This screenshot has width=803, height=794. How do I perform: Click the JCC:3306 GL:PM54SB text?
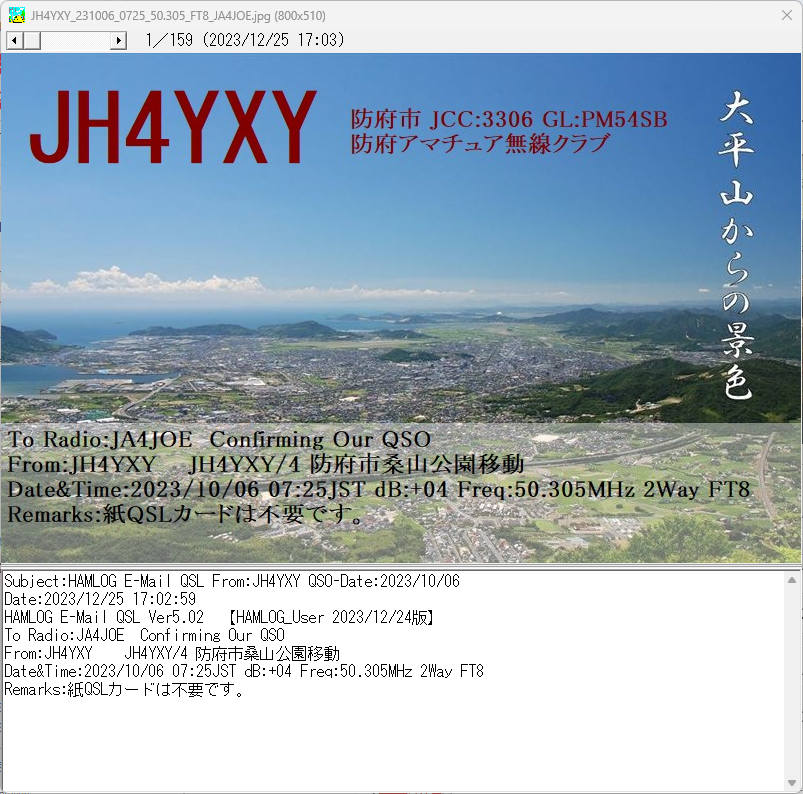tap(548, 119)
